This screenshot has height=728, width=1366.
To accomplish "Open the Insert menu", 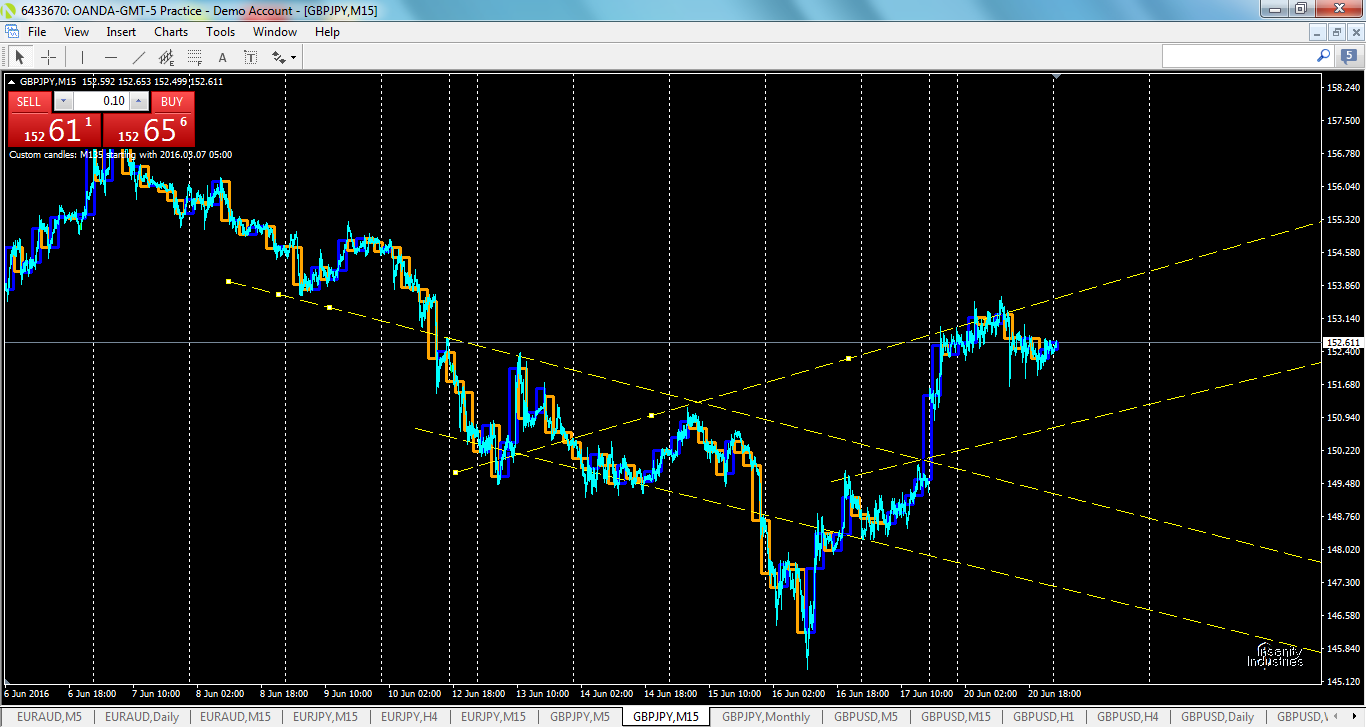I will pyautogui.click(x=120, y=31).
